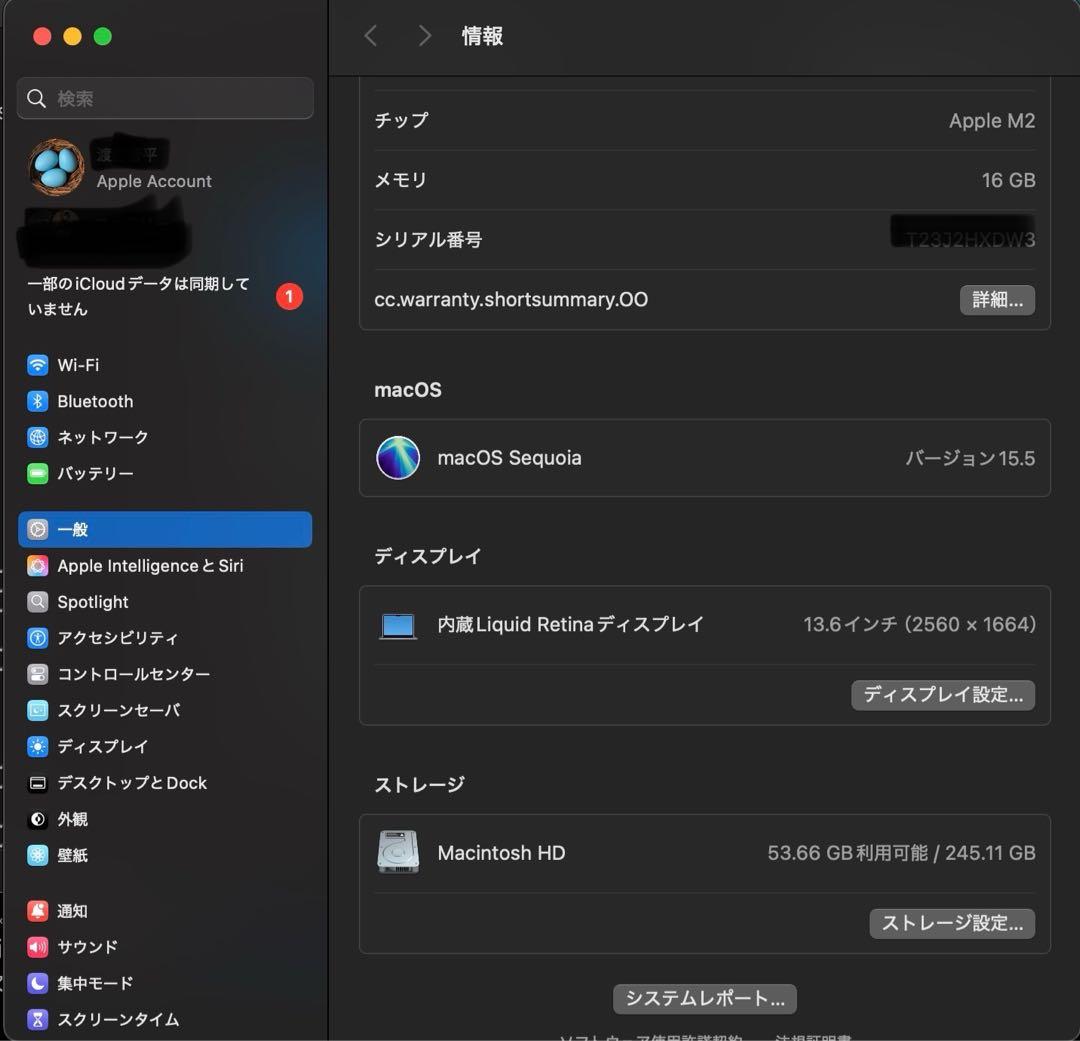The width and height of the screenshot is (1080, 1041).
Task: Click the バッテリー battery icon
Action: 38,473
